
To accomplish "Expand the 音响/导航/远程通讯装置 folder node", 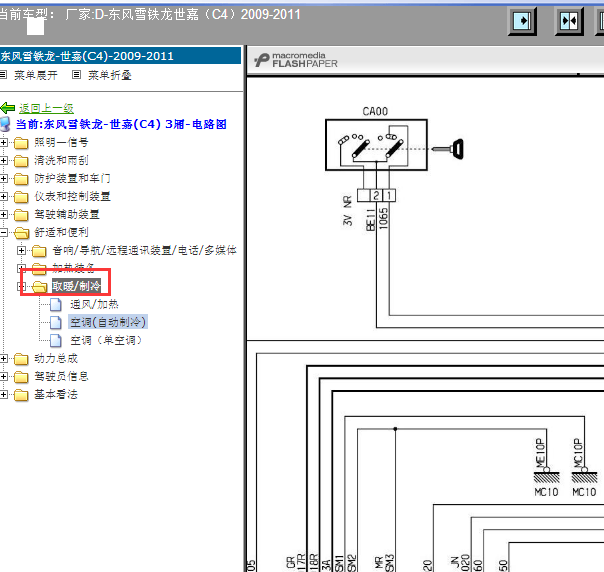I will [21, 250].
